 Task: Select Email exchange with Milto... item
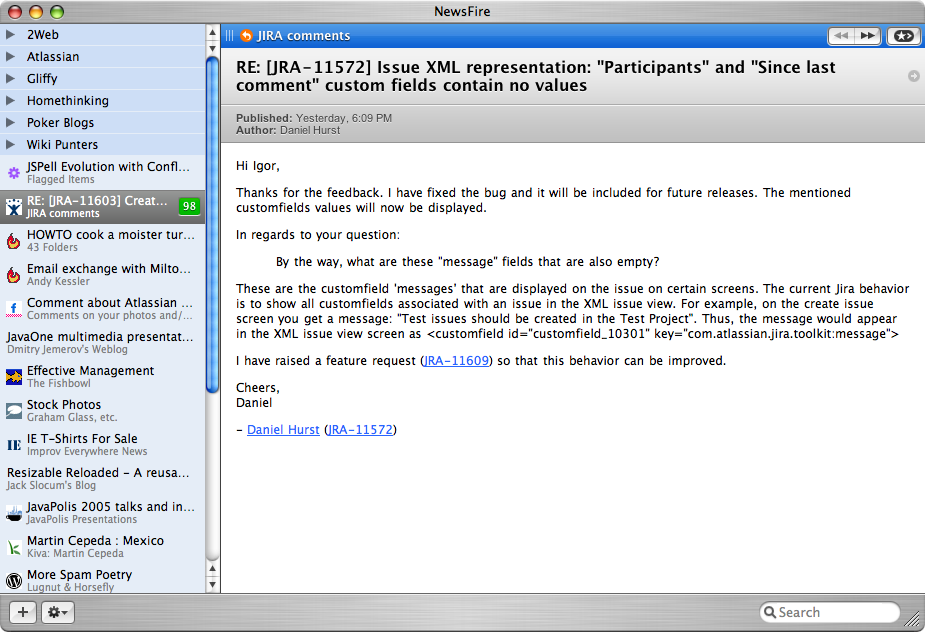point(103,275)
